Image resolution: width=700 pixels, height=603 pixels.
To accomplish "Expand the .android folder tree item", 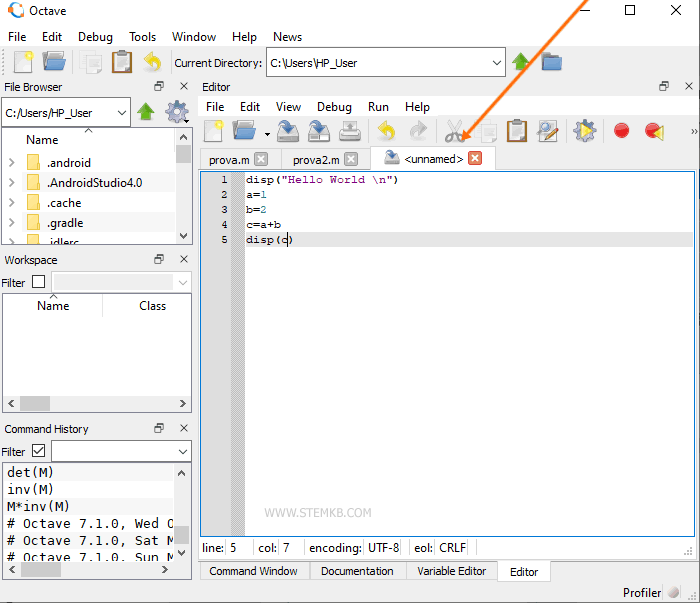I will 11,163.
